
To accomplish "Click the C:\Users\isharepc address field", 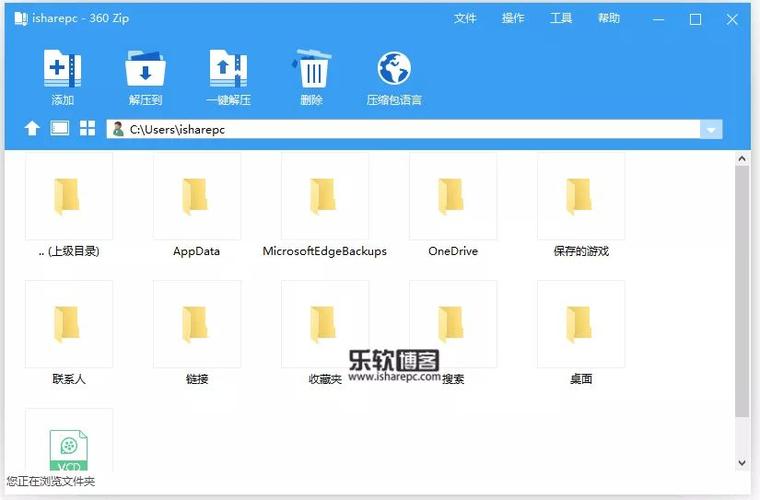I will (x=403, y=129).
